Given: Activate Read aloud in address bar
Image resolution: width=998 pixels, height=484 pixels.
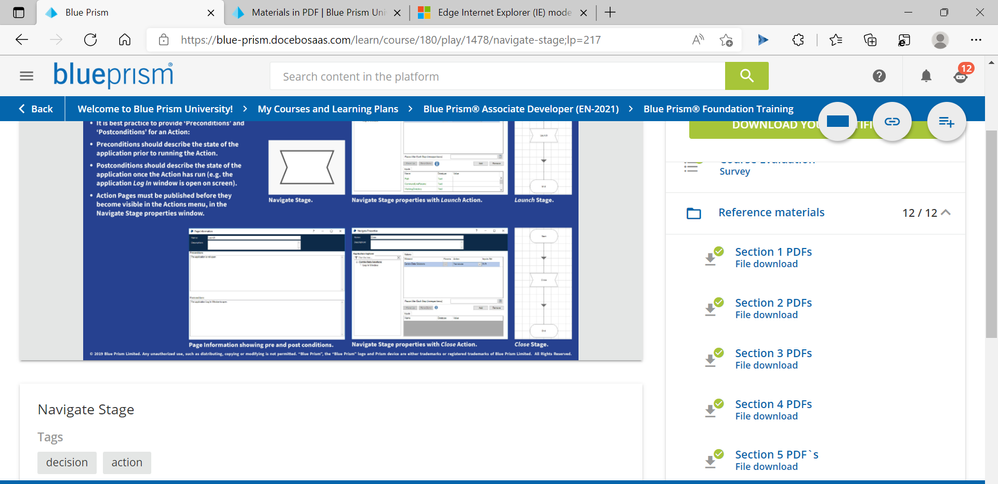Looking at the screenshot, I should pos(698,40).
